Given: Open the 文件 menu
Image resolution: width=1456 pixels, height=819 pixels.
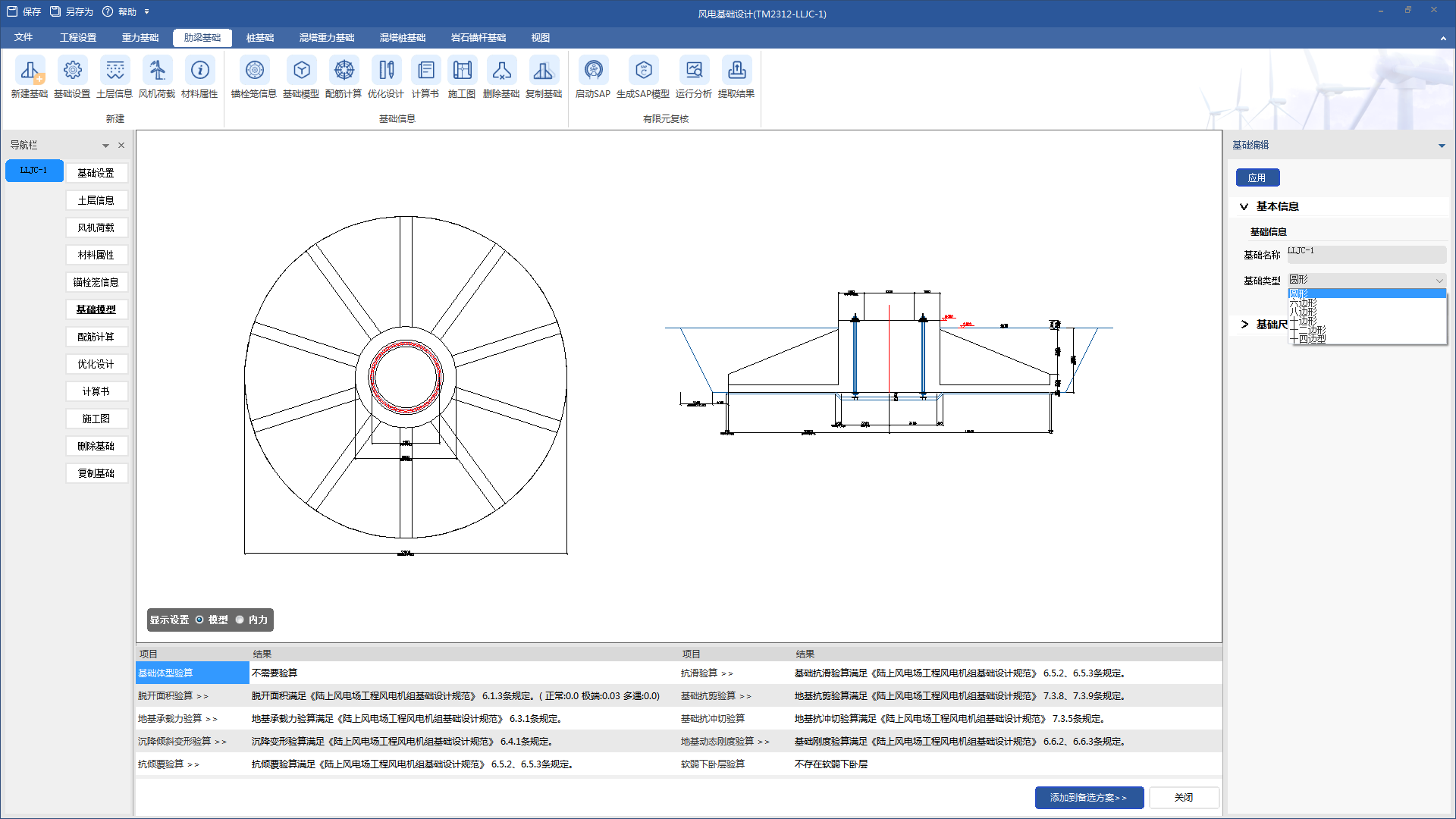Looking at the screenshot, I should (24, 37).
